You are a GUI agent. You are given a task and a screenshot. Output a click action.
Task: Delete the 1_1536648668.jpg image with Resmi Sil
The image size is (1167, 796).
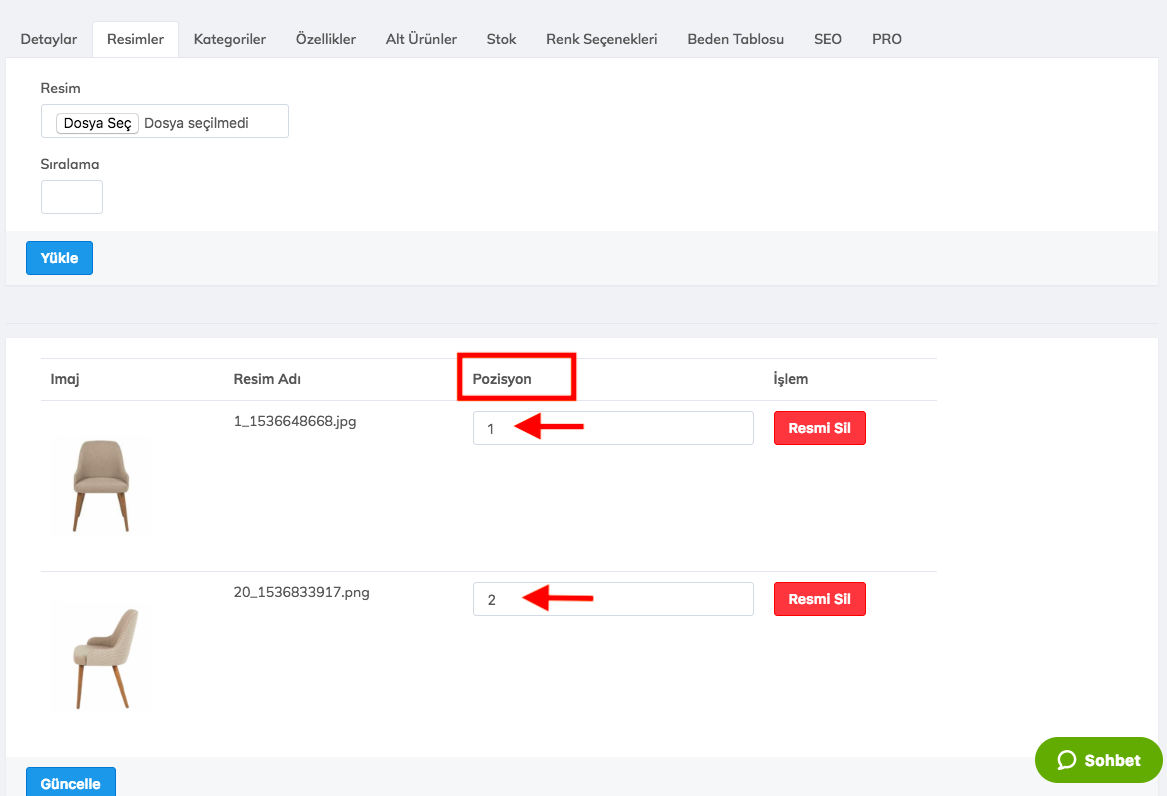[819, 428]
